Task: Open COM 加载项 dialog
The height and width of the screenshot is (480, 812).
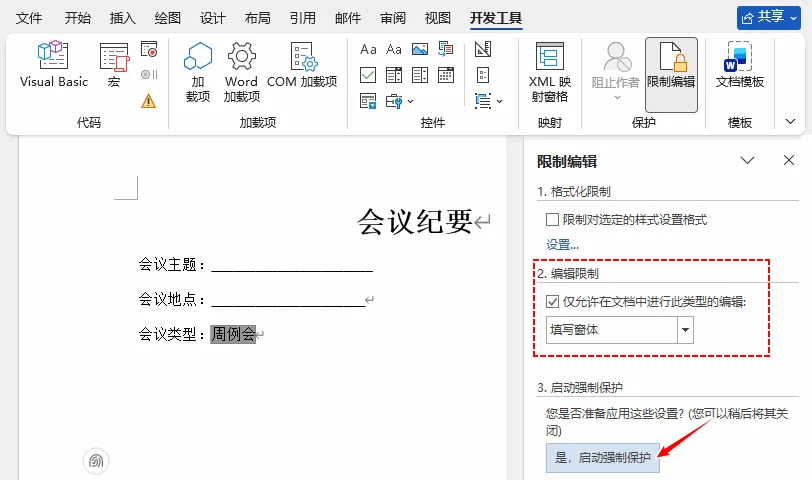Action: coord(302,64)
